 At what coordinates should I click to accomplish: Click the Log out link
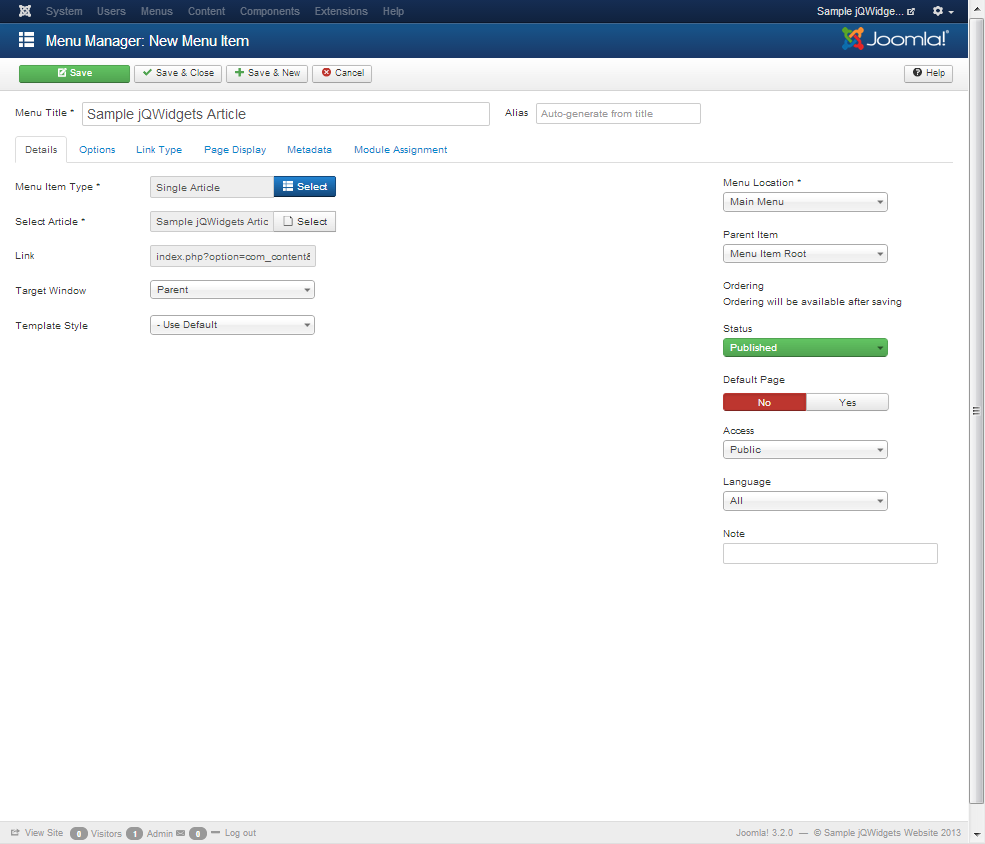[x=241, y=833]
